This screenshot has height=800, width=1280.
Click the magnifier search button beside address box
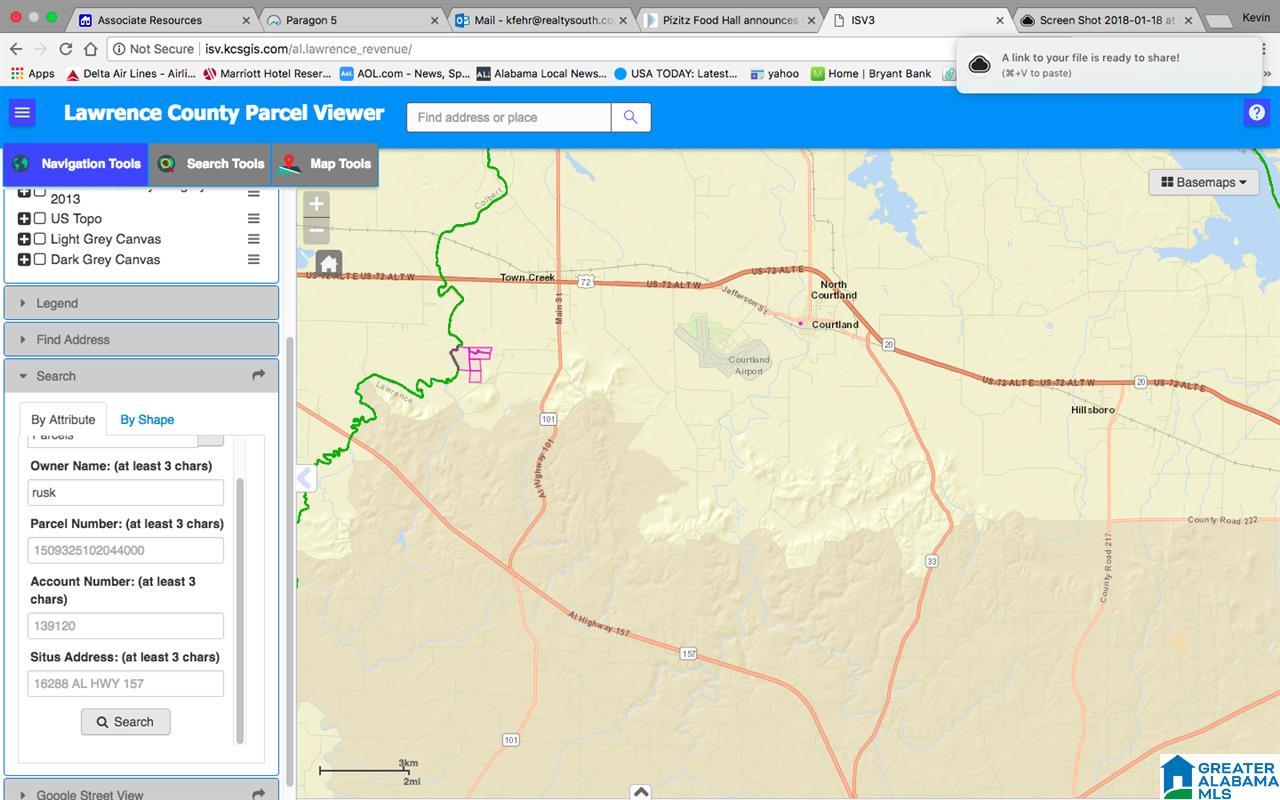(630, 117)
